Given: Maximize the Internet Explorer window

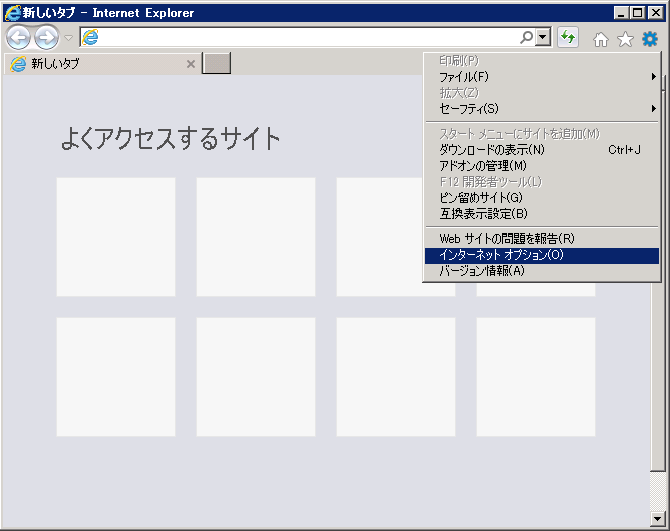Looking at the screenshot, I should coord(637,13).
